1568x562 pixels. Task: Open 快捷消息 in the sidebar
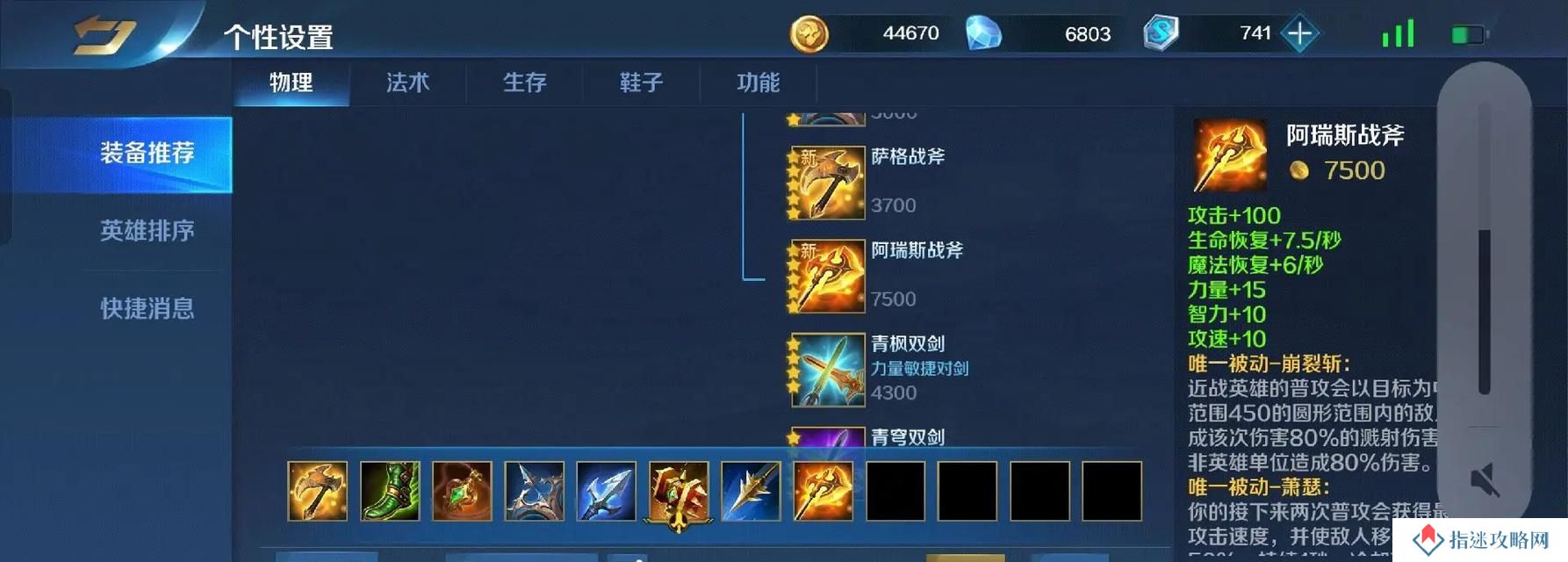click(147, 309)
